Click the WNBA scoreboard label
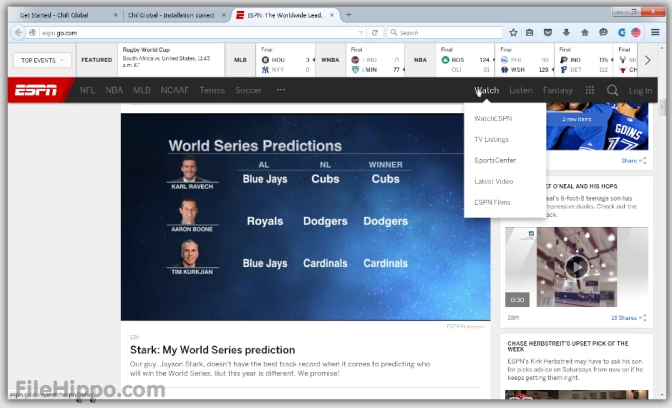Screen dimensions: 672x408 [330, 60]
